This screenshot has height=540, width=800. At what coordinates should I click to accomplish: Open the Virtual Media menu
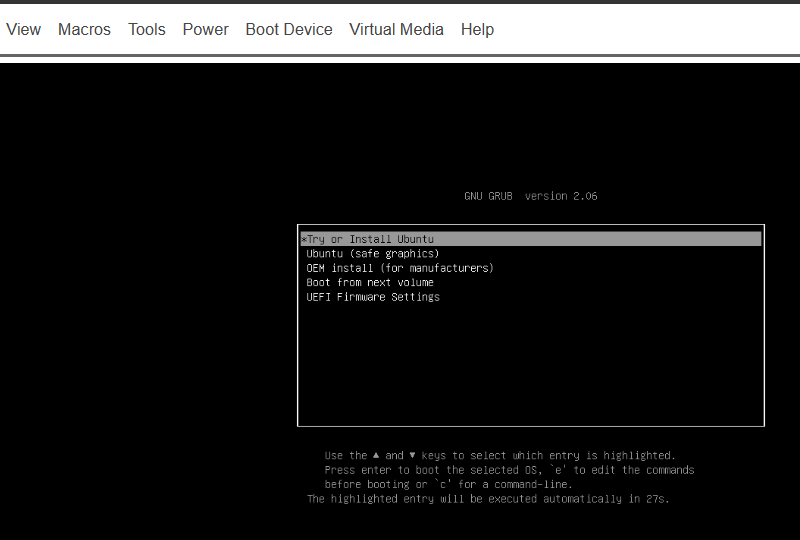396,29
